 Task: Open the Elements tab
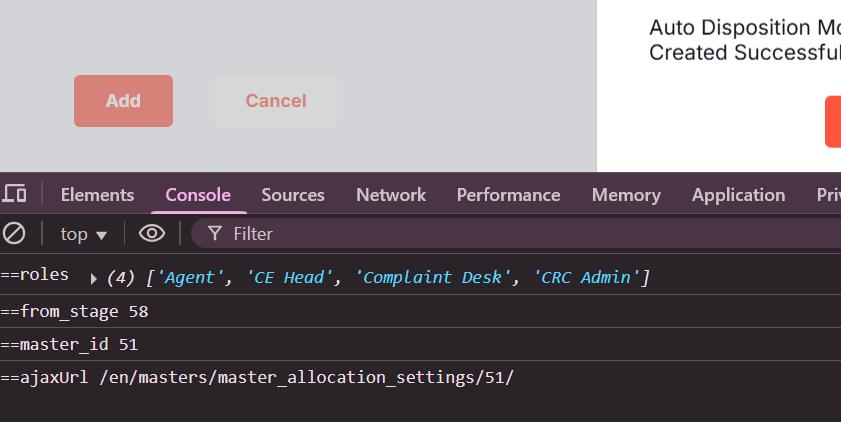(97, 195)
